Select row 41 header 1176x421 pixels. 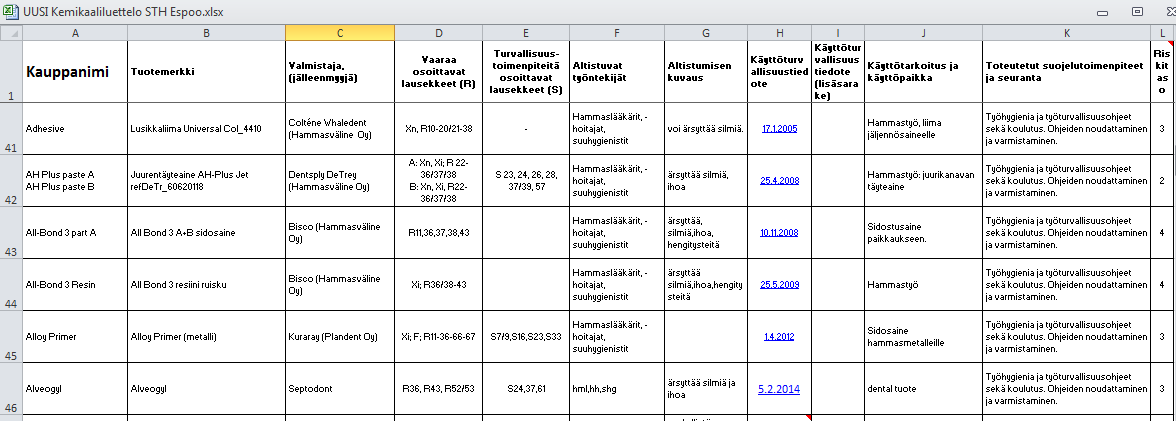11,128
